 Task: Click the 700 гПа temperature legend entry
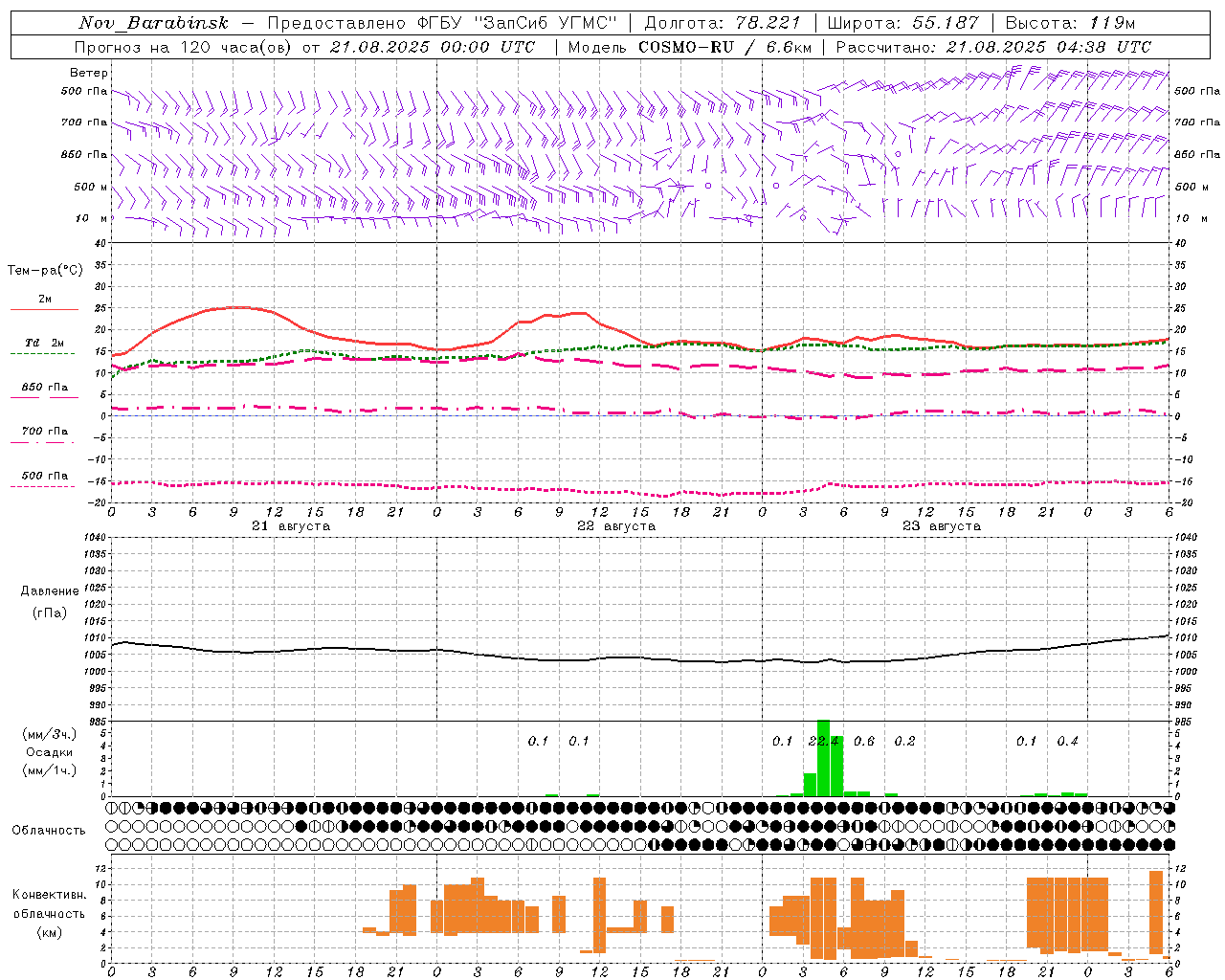coord(45,432)
